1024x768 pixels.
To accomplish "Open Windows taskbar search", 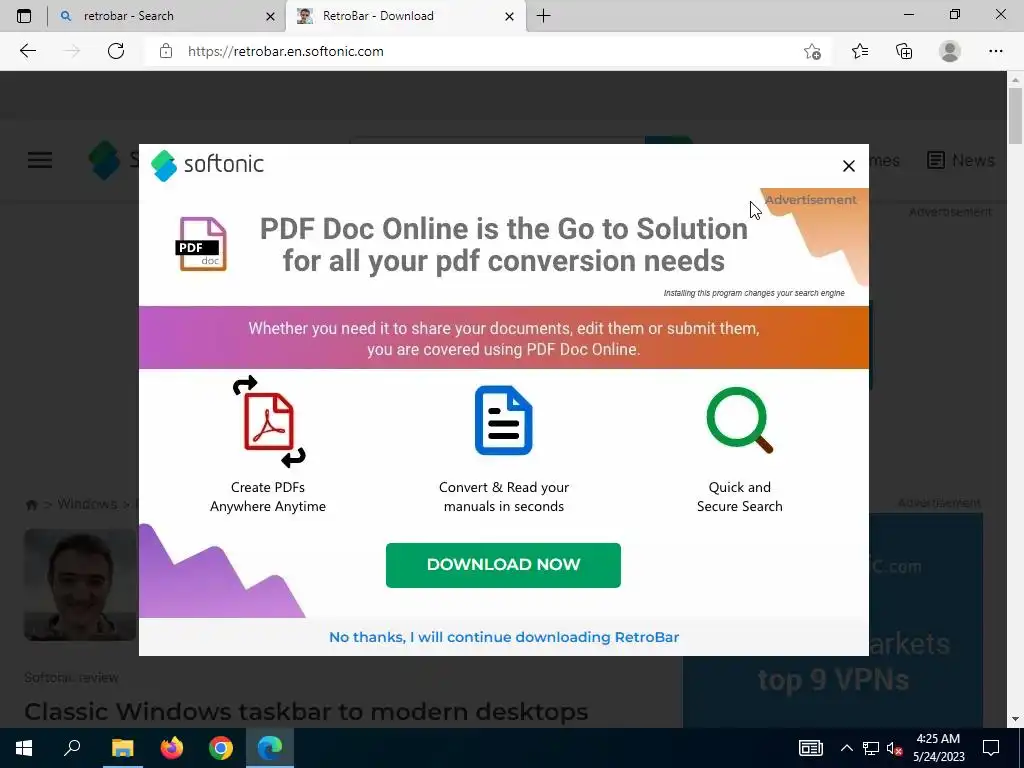I will pyautogui.click(x=72, y=748).
